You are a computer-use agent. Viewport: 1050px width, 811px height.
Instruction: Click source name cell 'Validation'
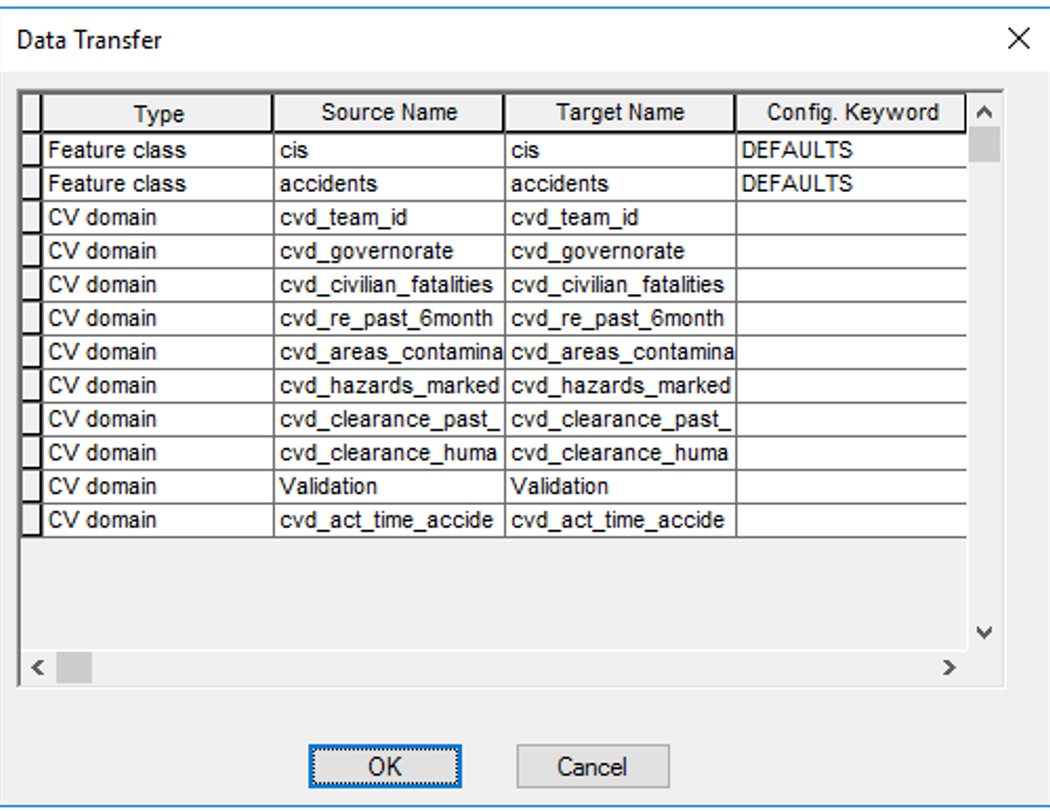tap(388, 486)
